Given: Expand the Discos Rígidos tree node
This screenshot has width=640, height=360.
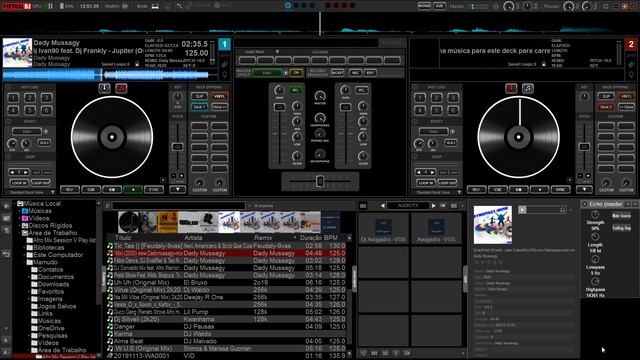Looking at the screenshot, I should point(20,225).
